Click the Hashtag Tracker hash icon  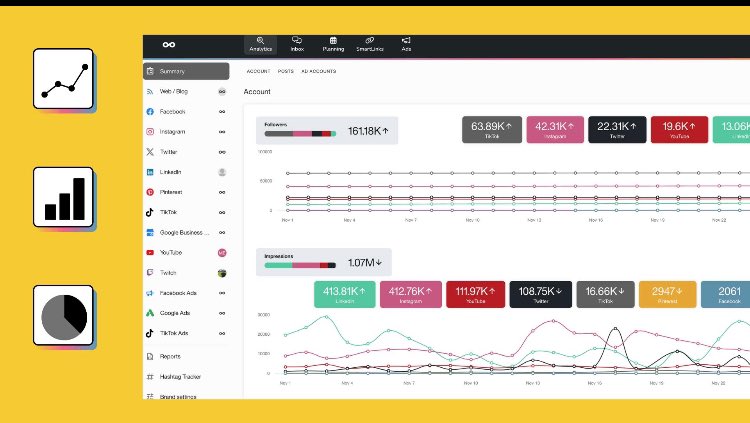(150, 377)
